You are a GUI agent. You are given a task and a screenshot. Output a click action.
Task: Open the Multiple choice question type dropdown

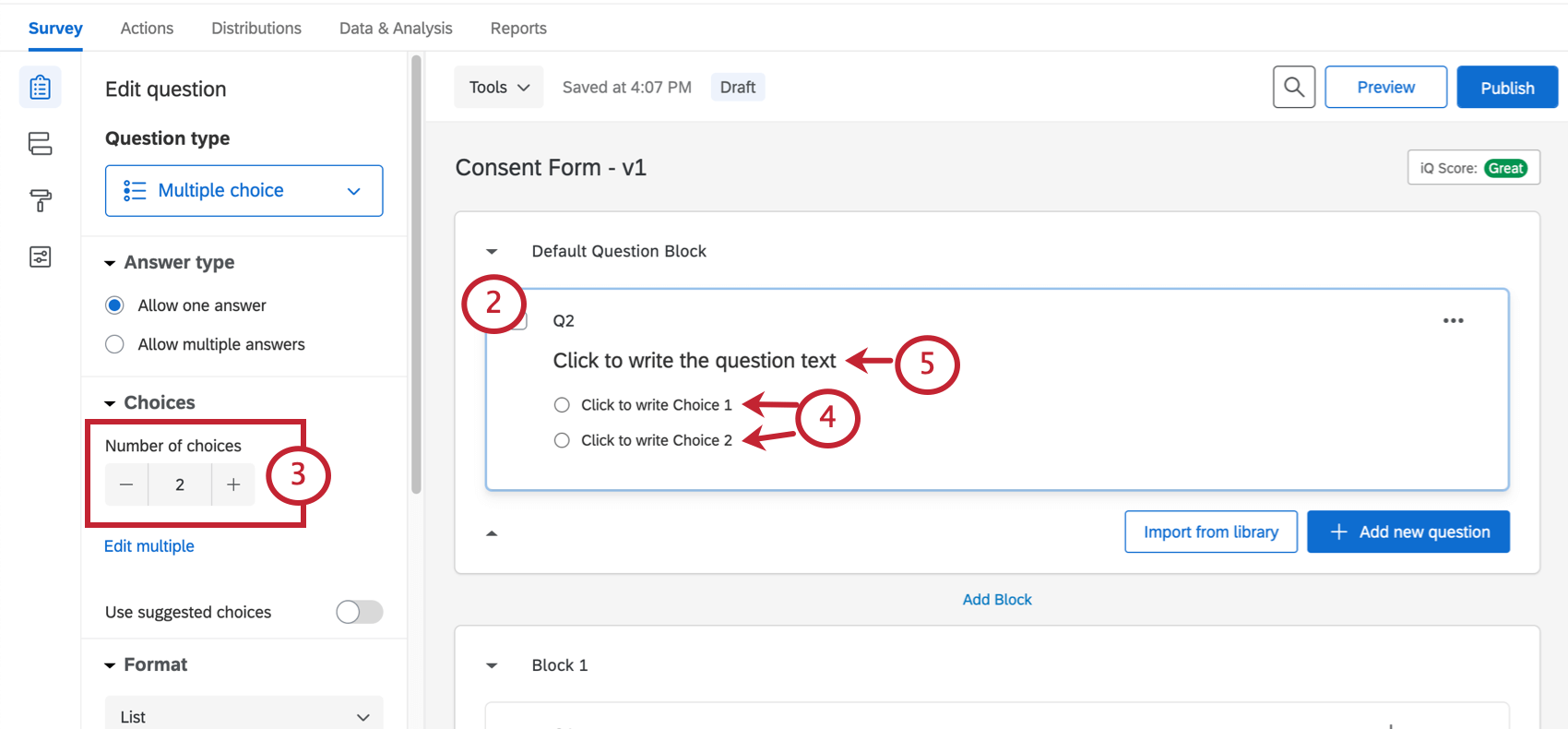point(244,191)
